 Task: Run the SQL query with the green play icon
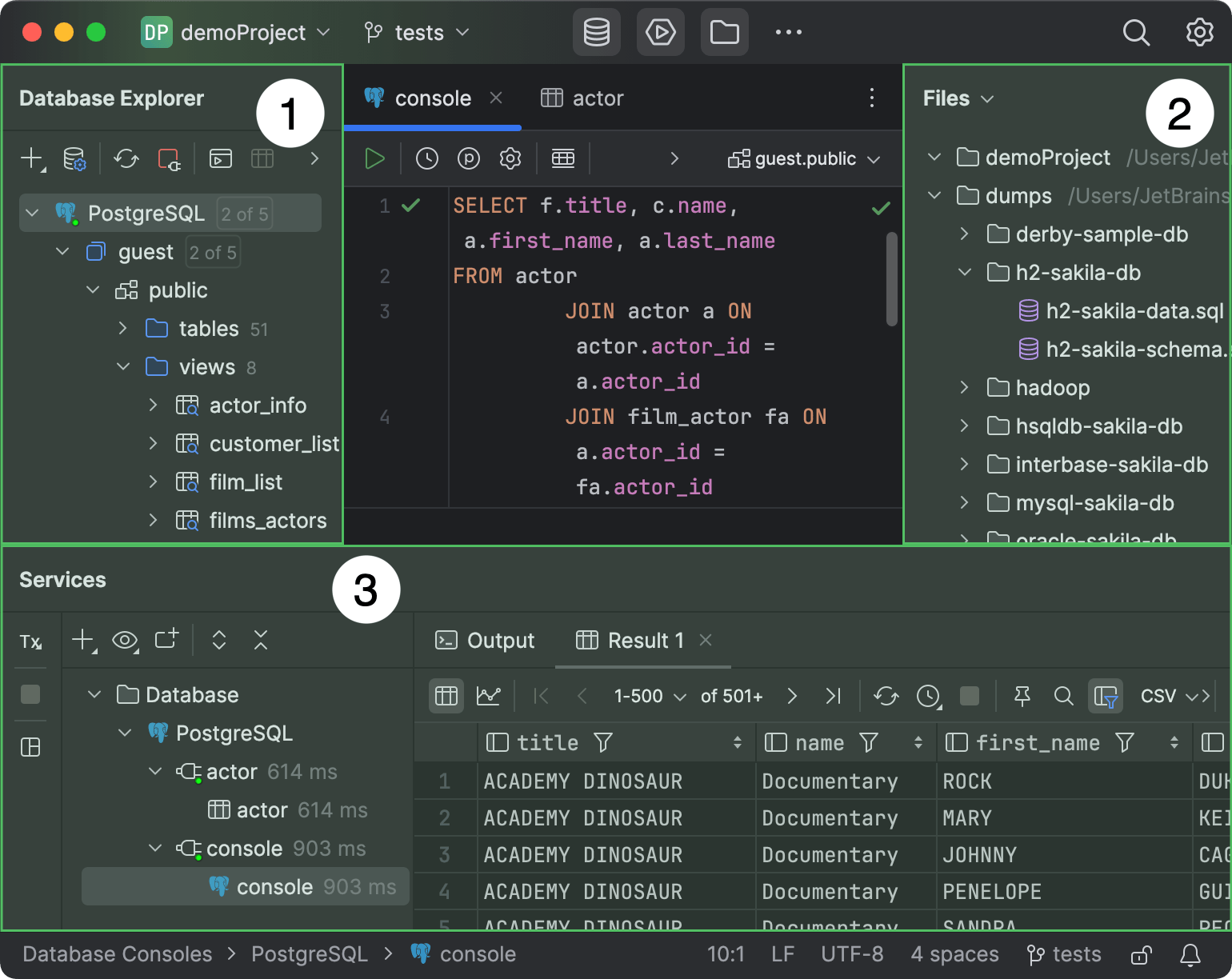(x=374, y=158)
